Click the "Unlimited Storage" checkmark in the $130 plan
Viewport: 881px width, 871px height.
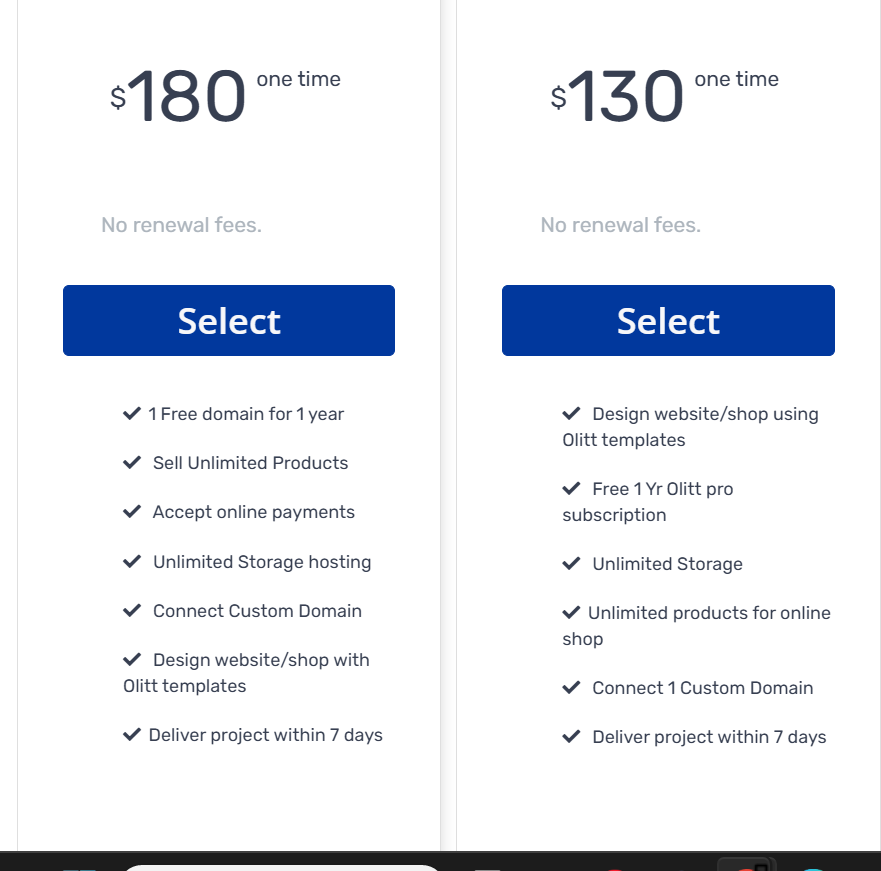click(571, 564)
